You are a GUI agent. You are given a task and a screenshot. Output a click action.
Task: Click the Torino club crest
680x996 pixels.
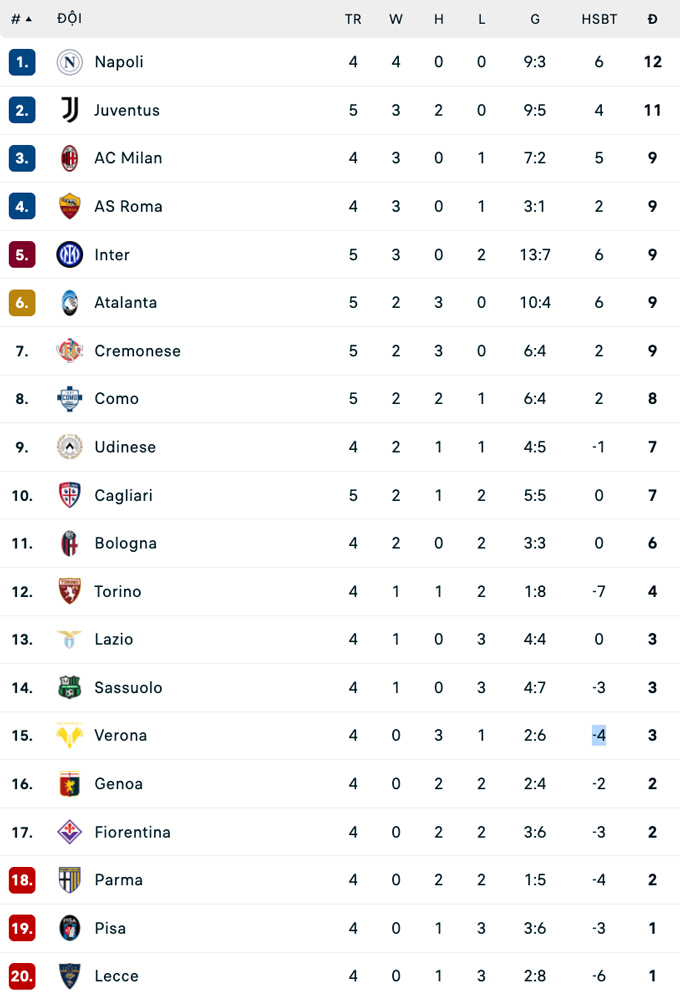click(x=69, y=591)
